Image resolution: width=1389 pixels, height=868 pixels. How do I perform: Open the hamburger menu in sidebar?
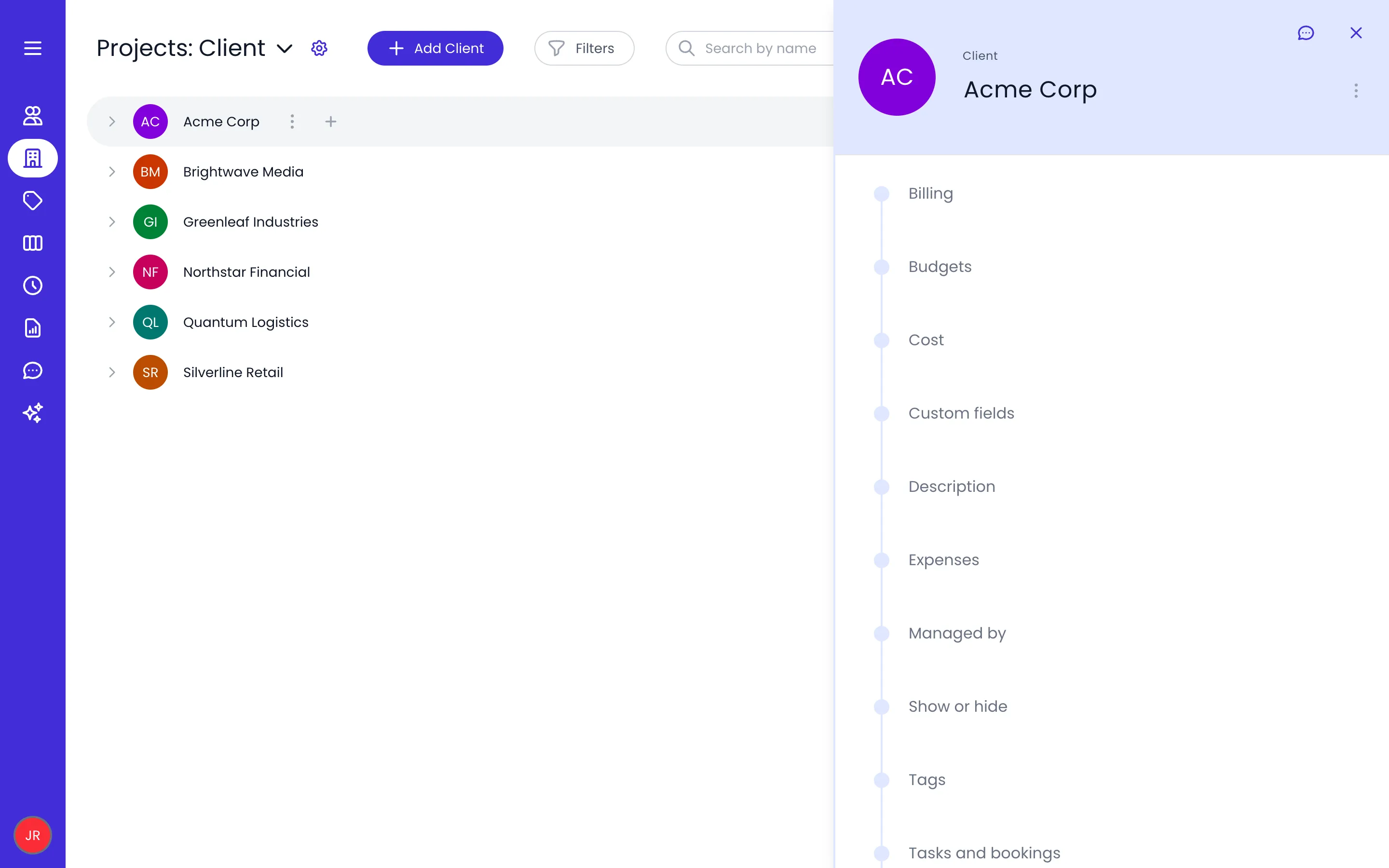pyautogui.click(x=33, y=48)
